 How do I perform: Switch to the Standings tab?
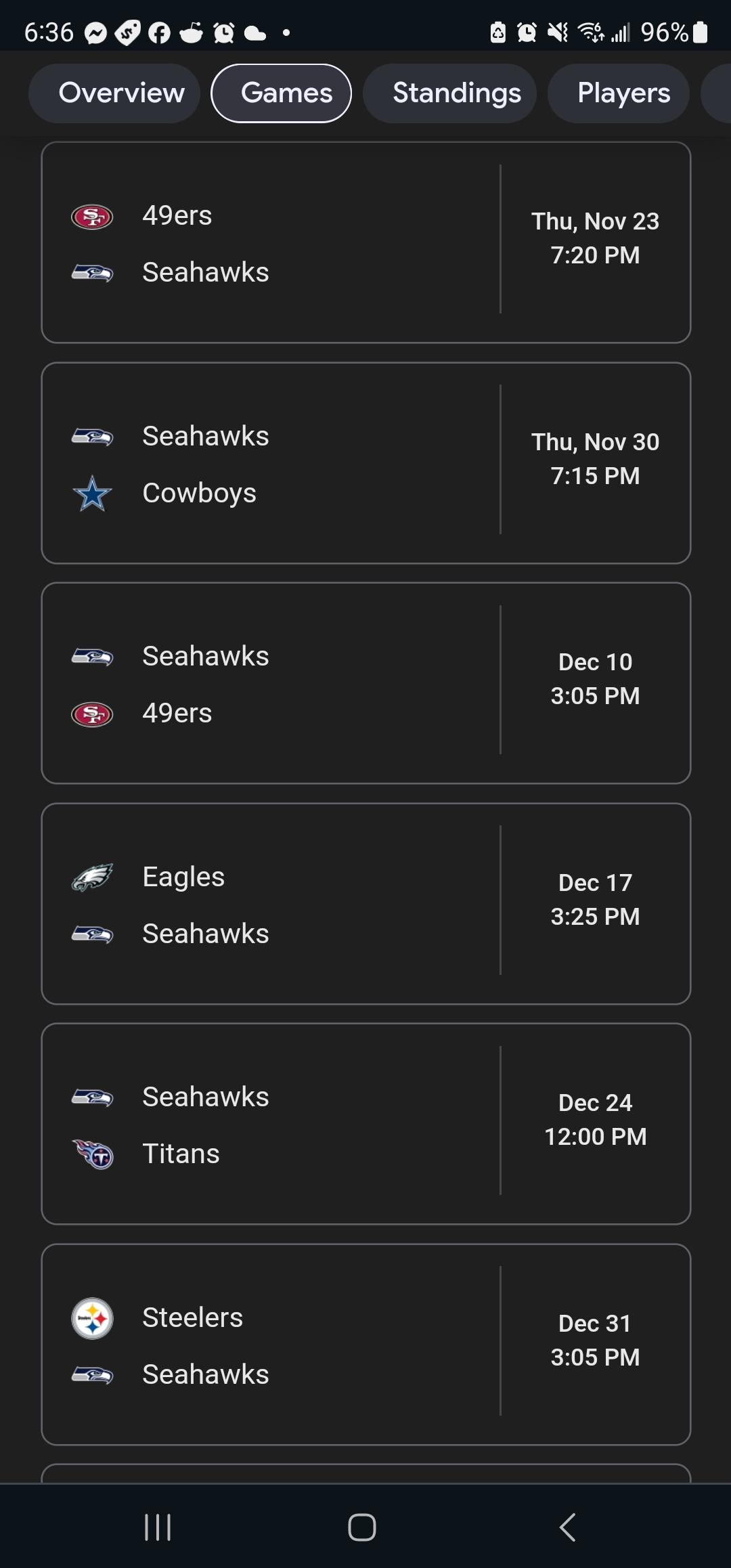coord(457,93)
